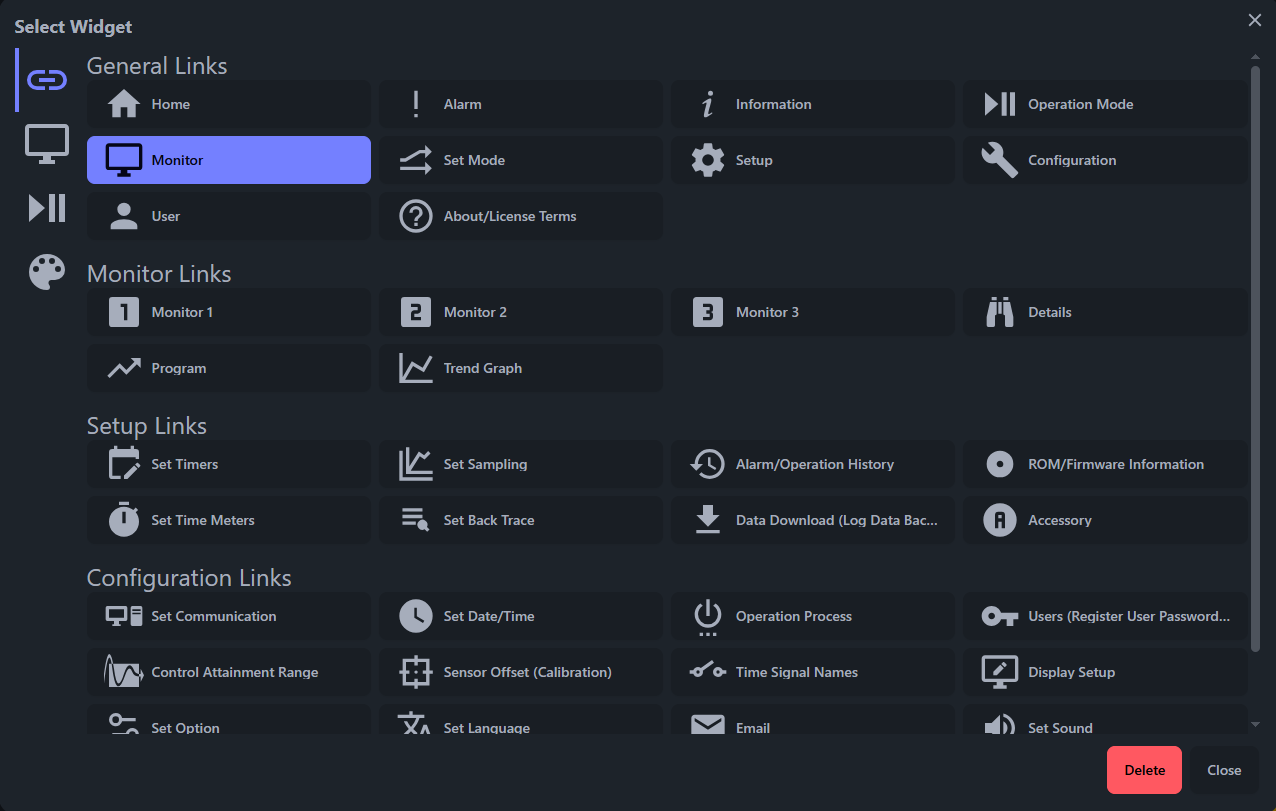
Task: Choose the Details binoculars icon
Action: click(x=1000, y=312)
